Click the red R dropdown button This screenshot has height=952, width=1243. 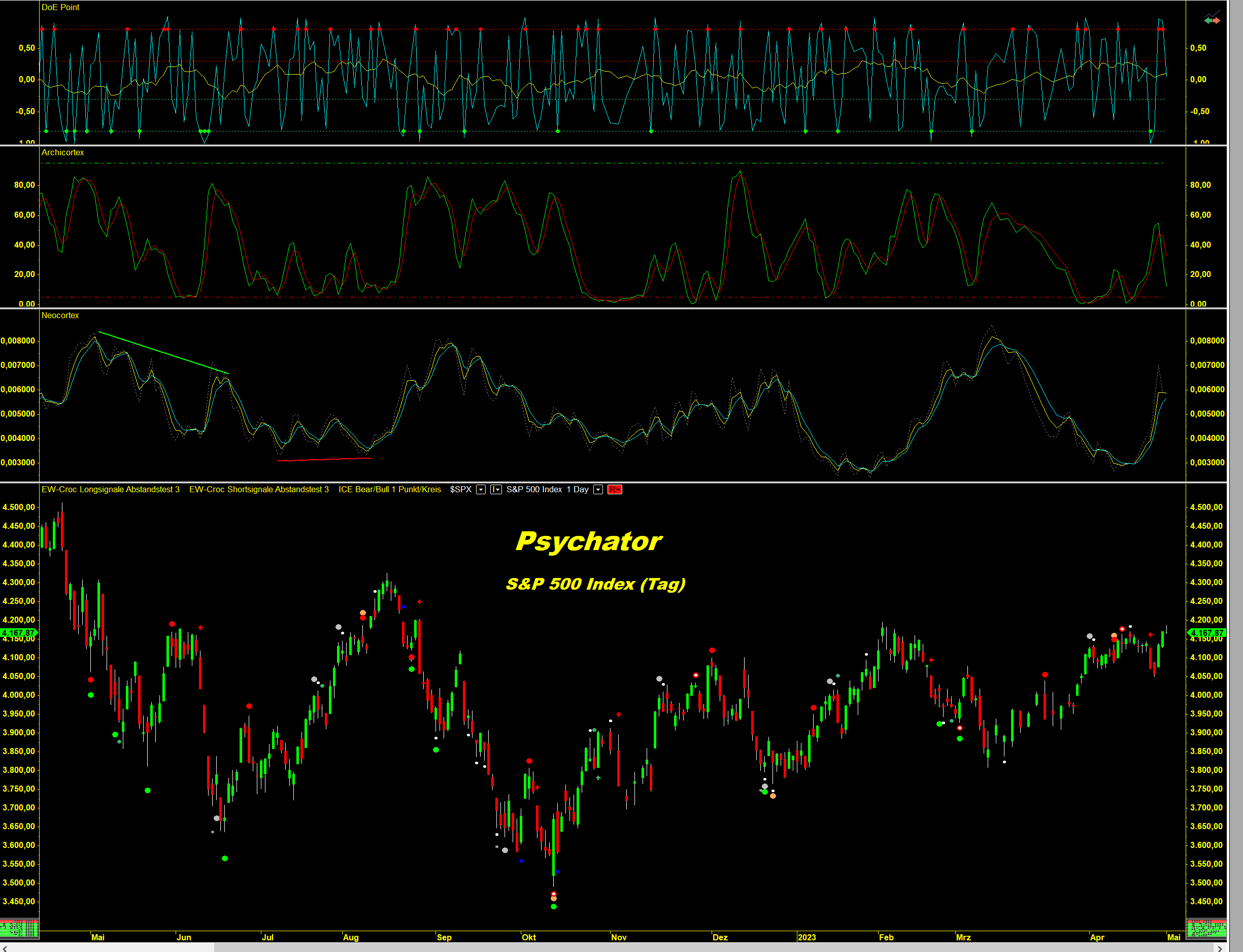(x=615, y=490)
